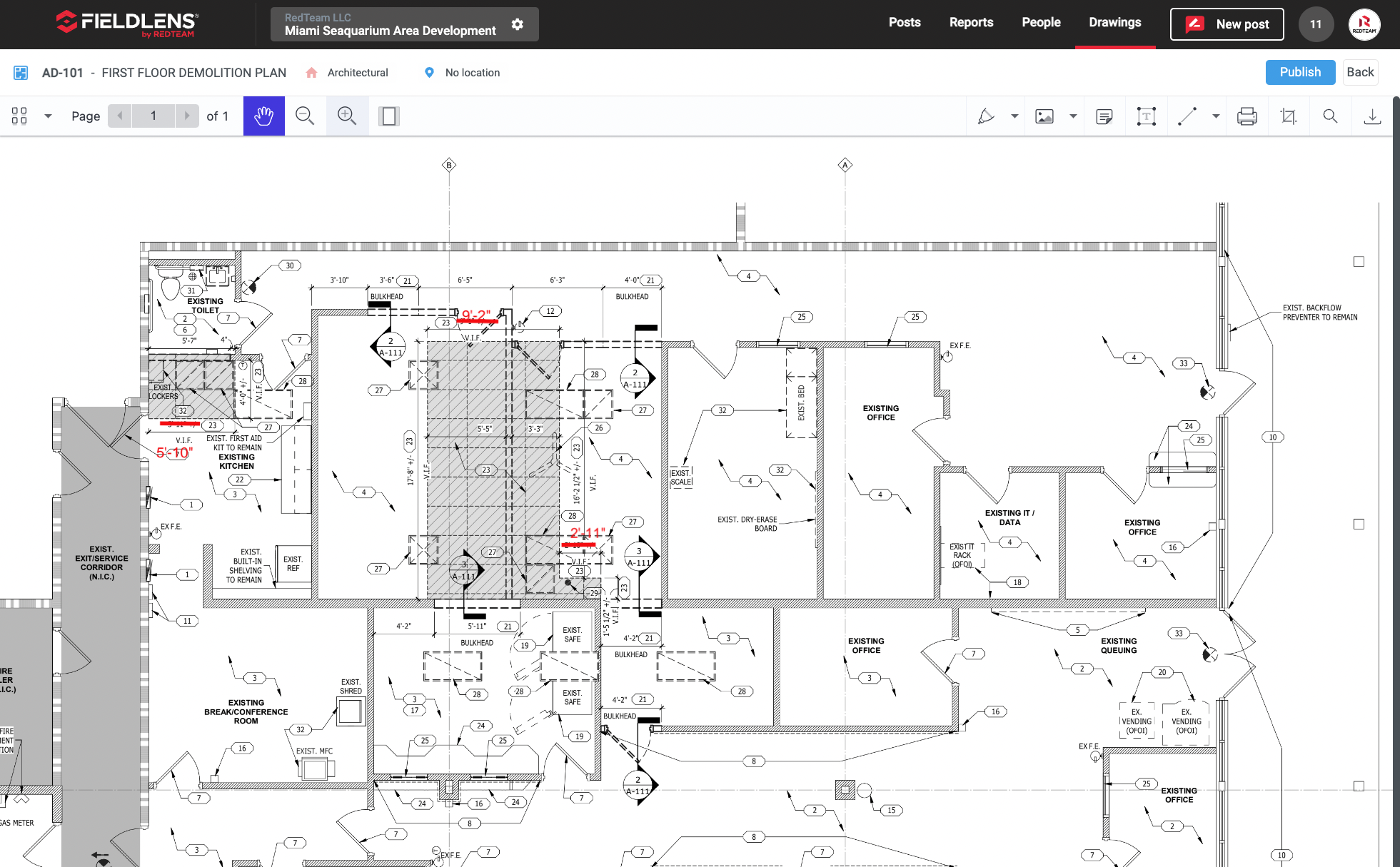
Task: Select the sticky note tool
Action: 1104,116
